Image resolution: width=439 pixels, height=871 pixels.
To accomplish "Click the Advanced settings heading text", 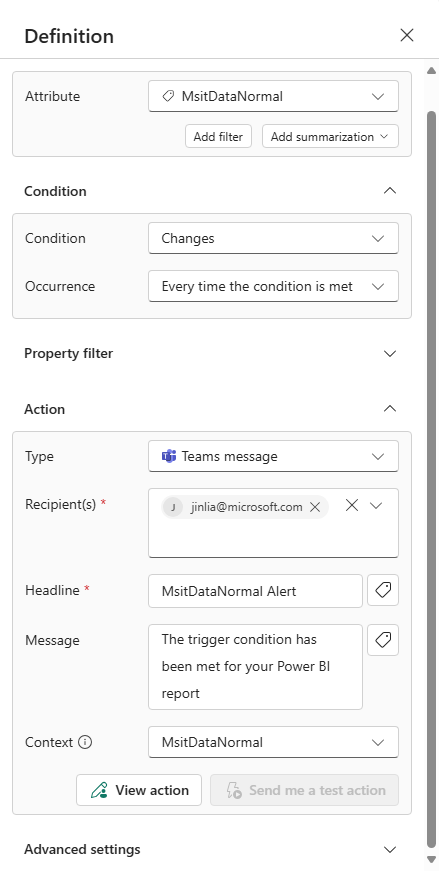I will pos(82,849).
